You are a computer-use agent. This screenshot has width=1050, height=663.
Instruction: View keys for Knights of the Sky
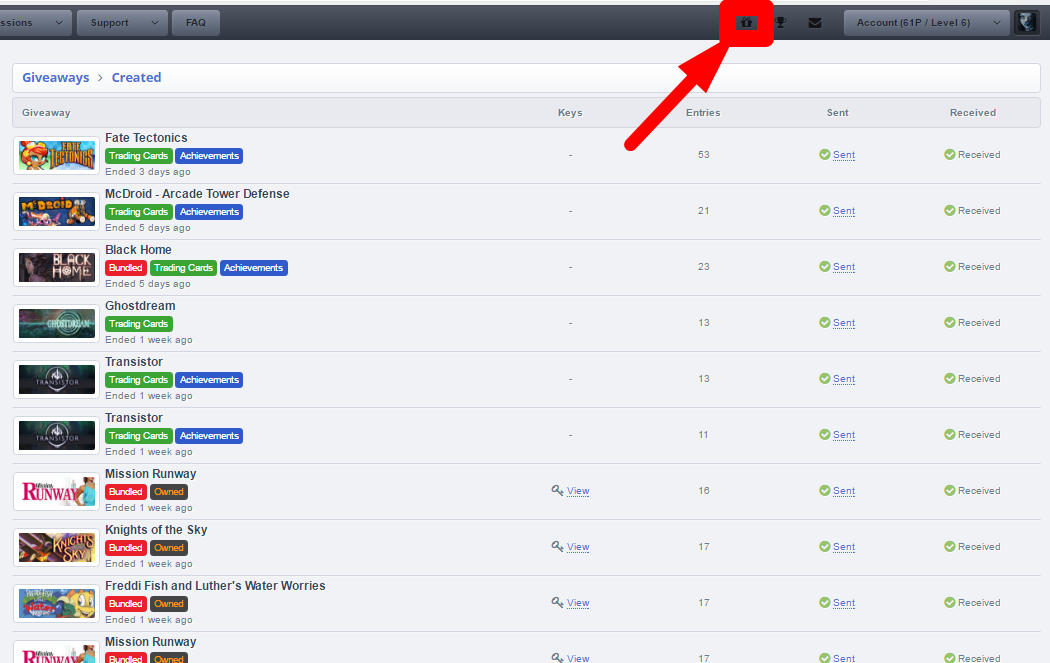(x=578, y=547)
